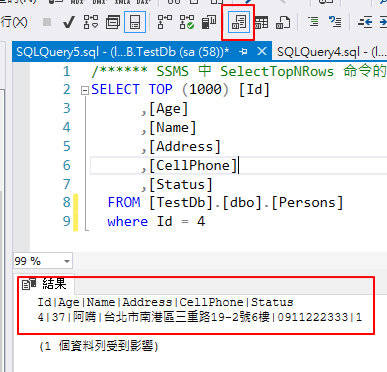Image resolution: width=387 pixels, height=372 pixels.
Task: Click the SELECT keyword on line 2
Action: (115, 89)
